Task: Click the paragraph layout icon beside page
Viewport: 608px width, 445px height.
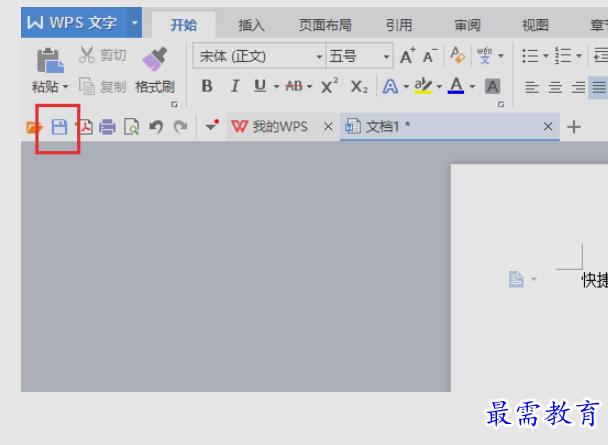Action: [x=516, y=279]
